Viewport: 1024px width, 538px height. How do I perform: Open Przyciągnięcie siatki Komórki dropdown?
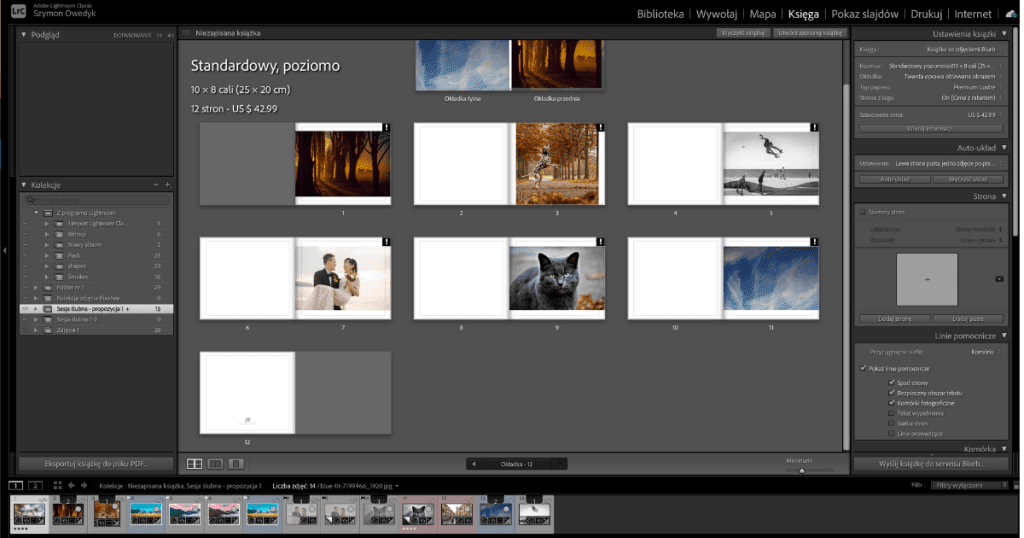985,352
